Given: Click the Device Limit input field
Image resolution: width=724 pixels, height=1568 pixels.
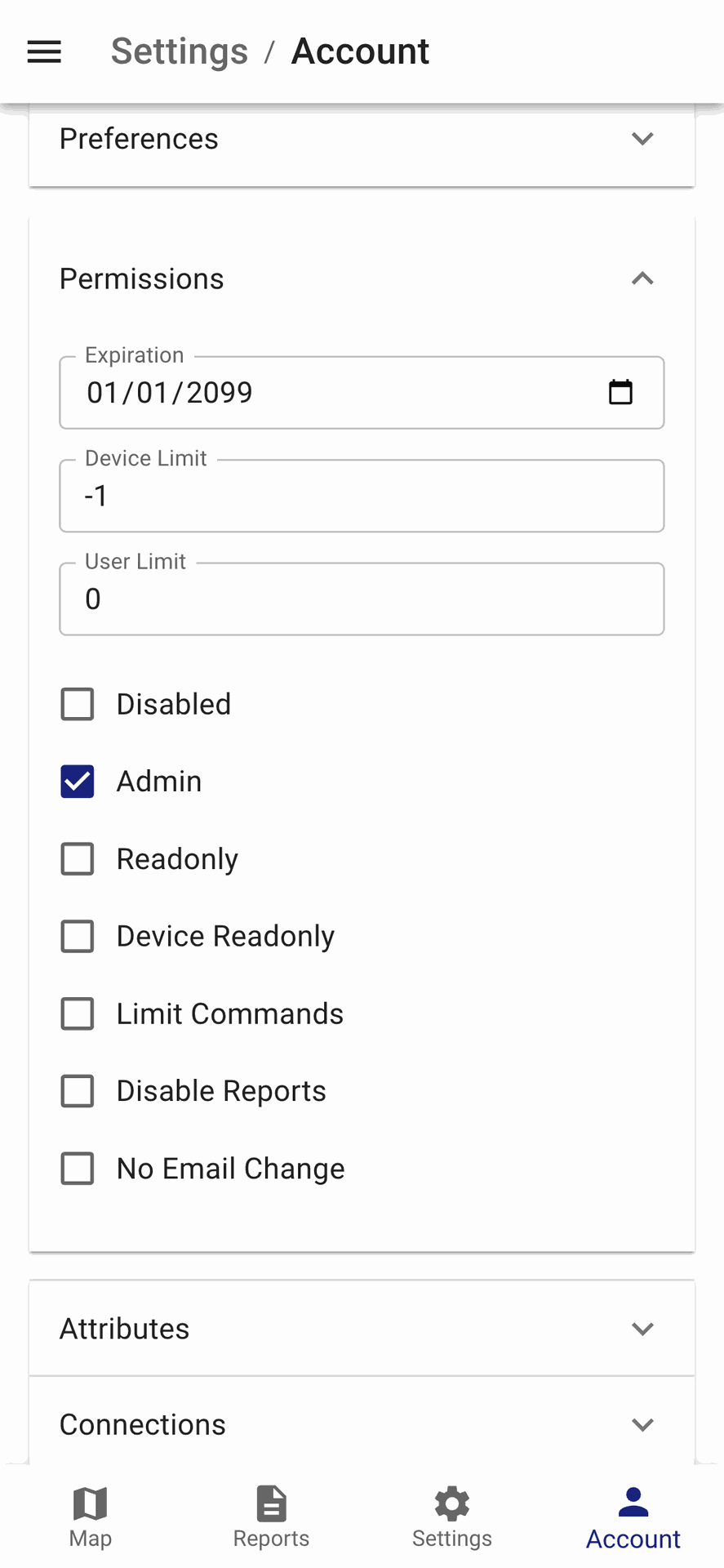Looking at the screenshot, I should click(x=362, y=496).
